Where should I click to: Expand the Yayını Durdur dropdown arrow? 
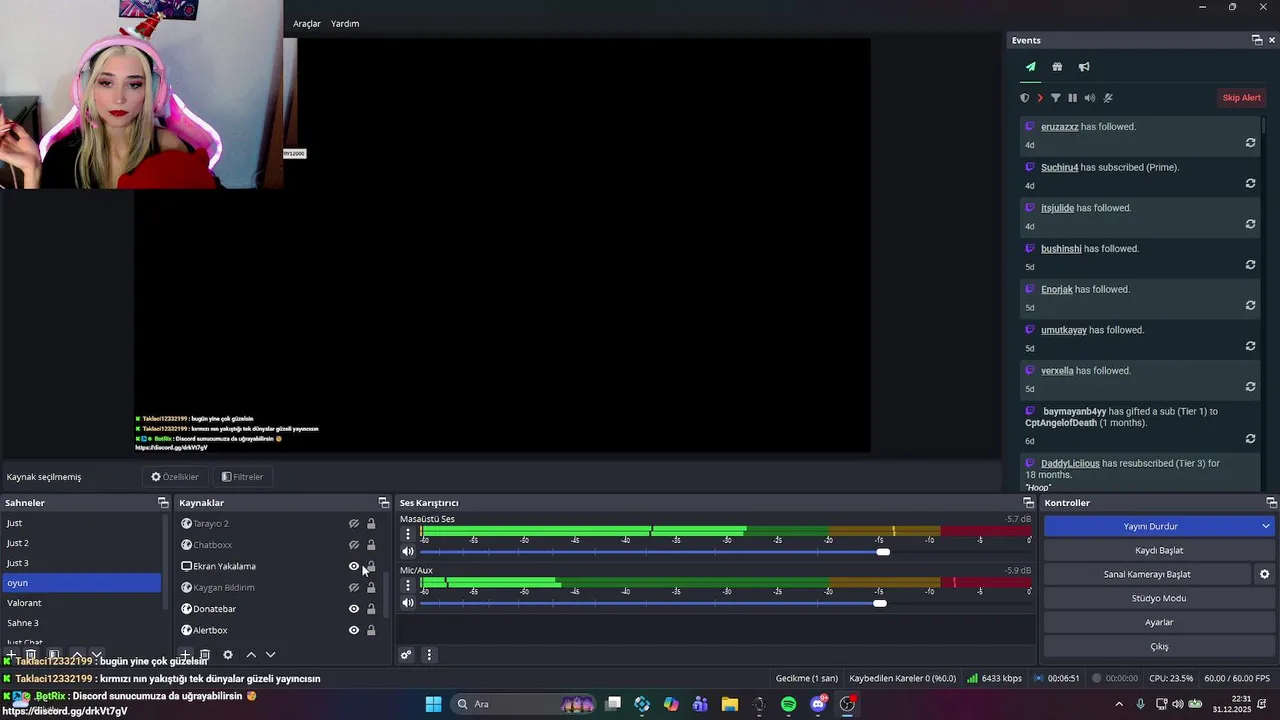pos(1266,526)
